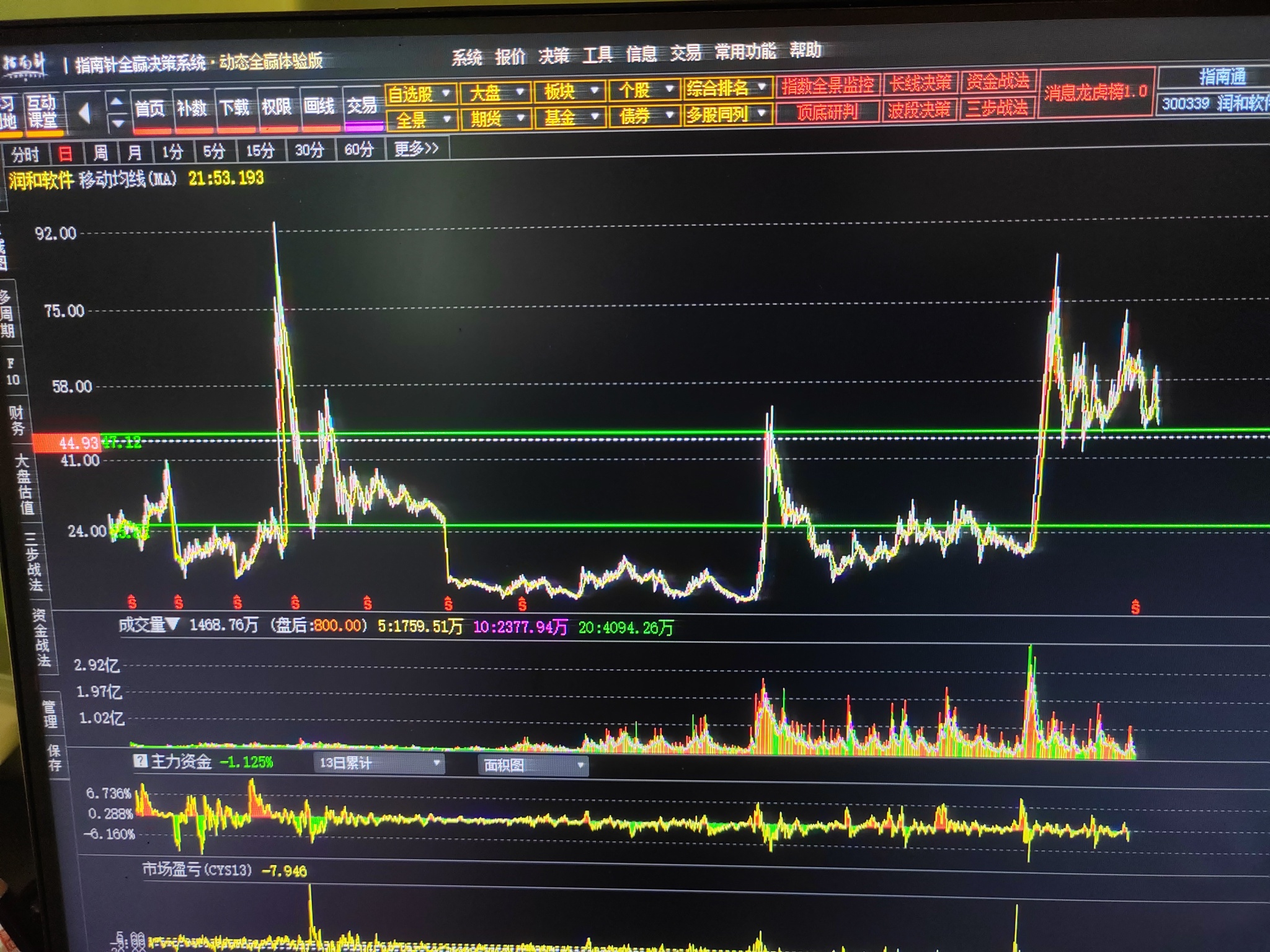Open the 三步战法 sidebar tab

32,561
